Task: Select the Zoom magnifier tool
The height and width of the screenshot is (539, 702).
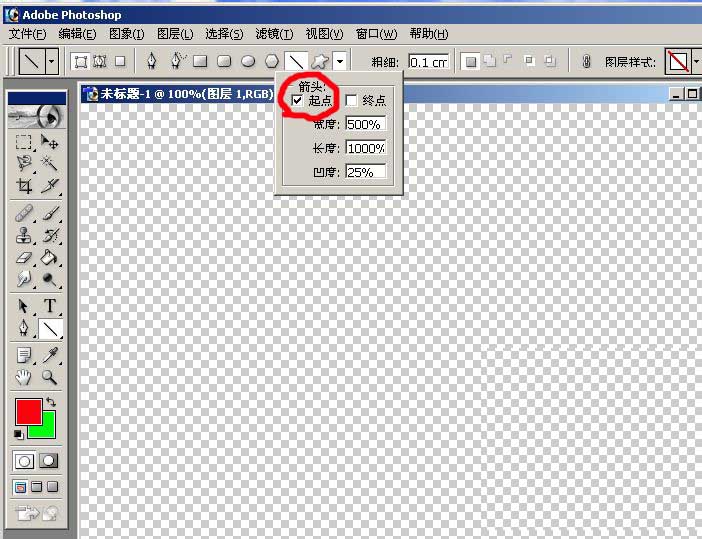Action: pos(49,377)
